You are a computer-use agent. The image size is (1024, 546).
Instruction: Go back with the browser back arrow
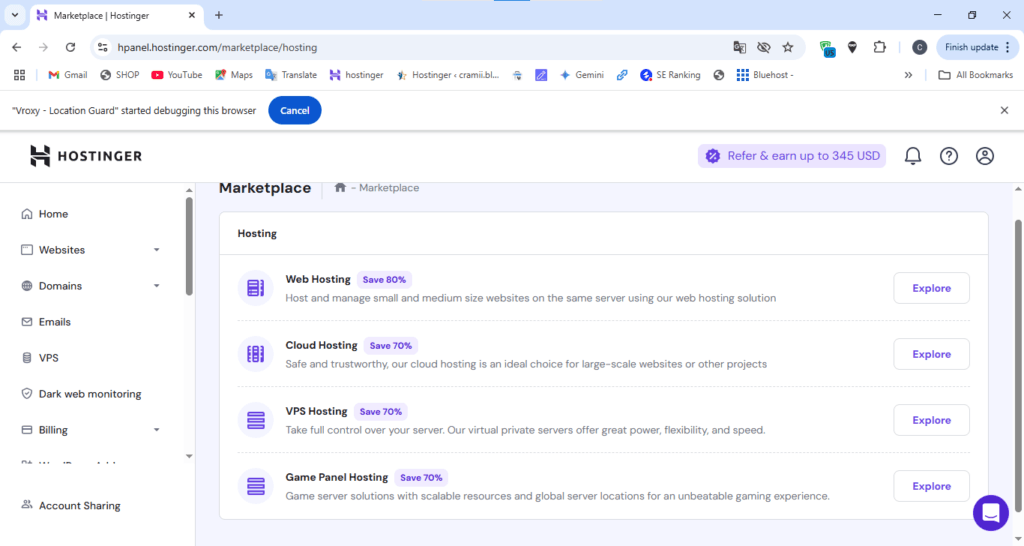point(16,47)
